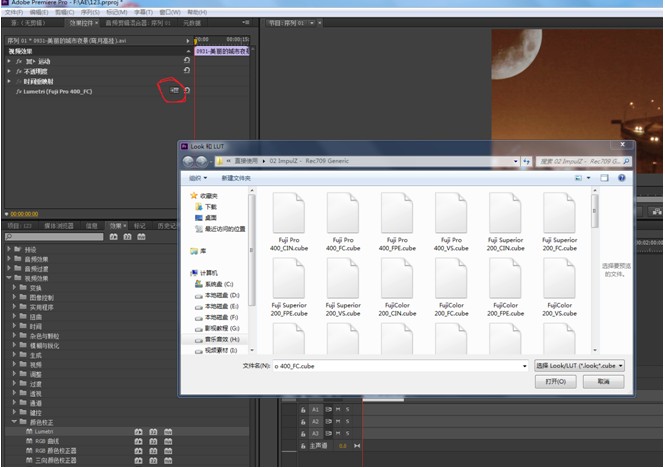
Task: Collapse the 视频效果 folder in effects panel
Action: [8, 278]
